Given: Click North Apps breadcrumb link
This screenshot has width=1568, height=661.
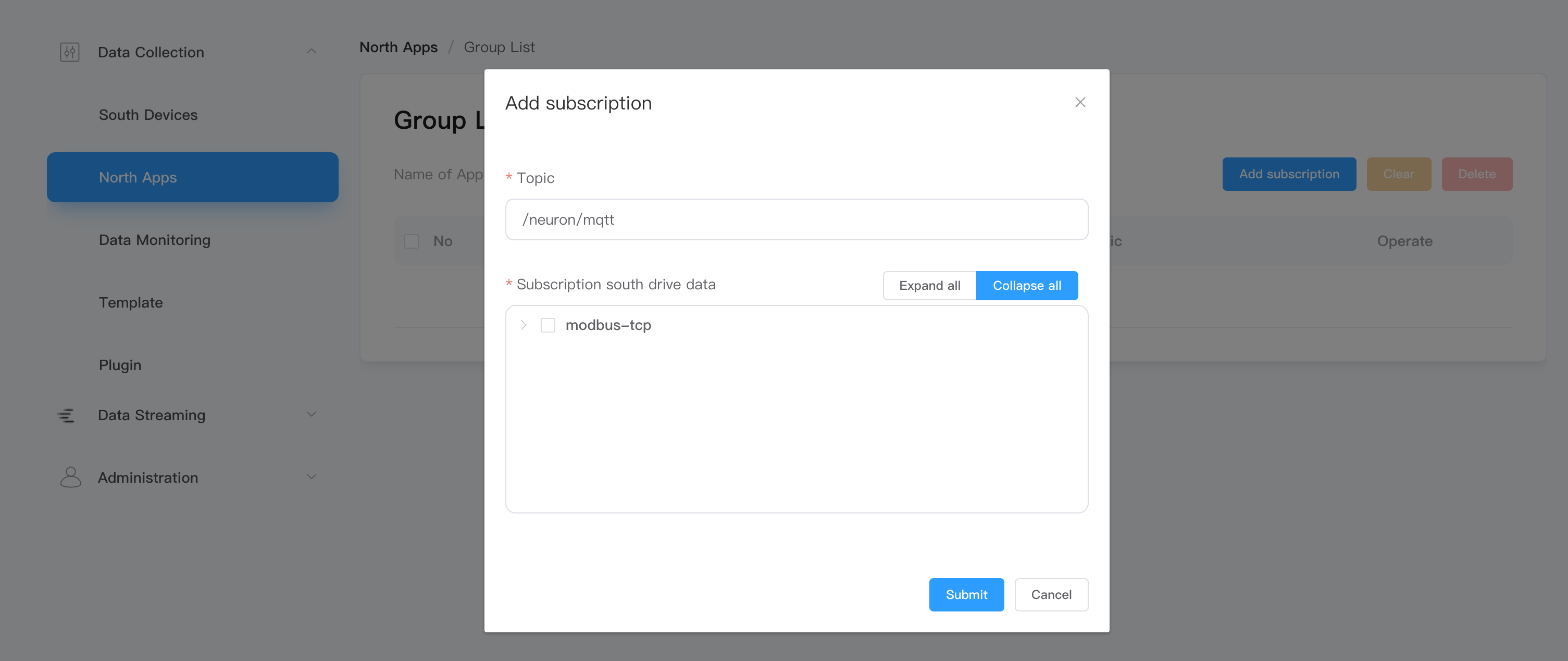Looking at the screenshot, I should point(398,47).
